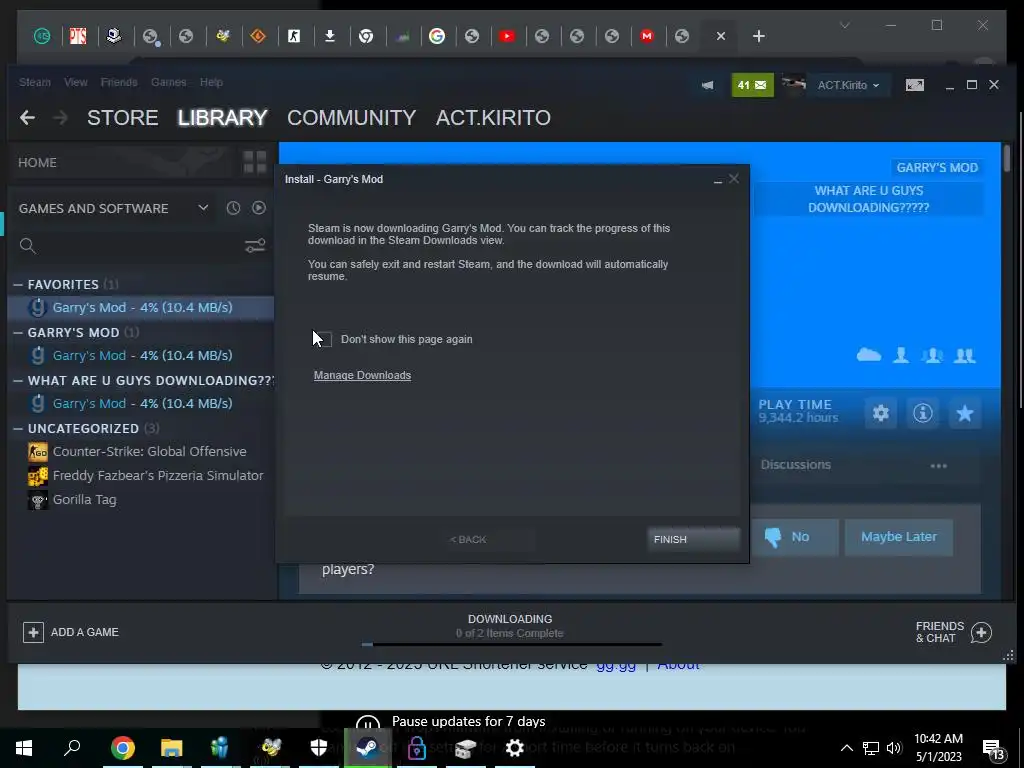Select Freddy Fazbear's Pizzeria Simulator entry

click(145, 475)
